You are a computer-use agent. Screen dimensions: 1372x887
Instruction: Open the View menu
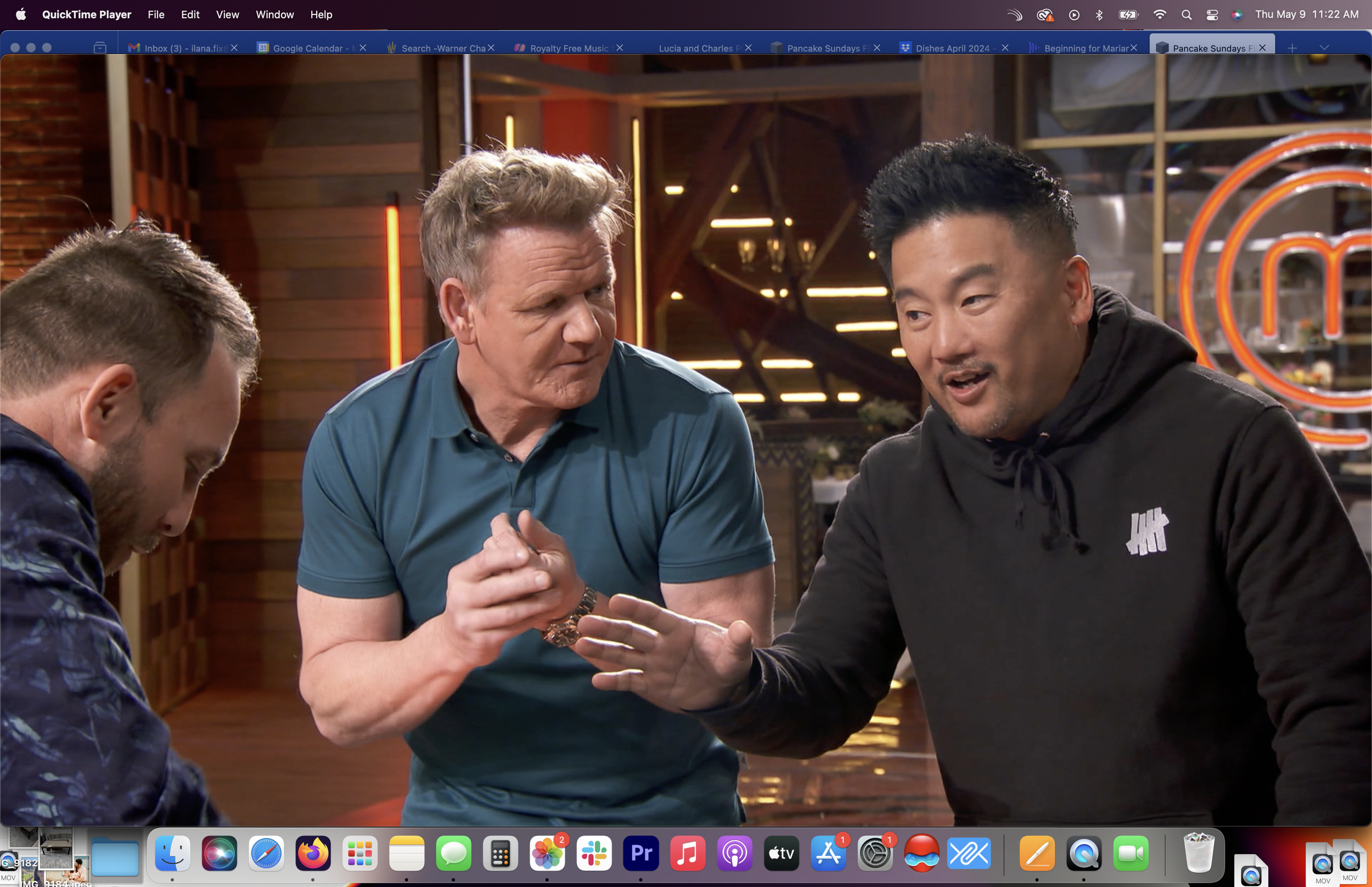[227, 15]
